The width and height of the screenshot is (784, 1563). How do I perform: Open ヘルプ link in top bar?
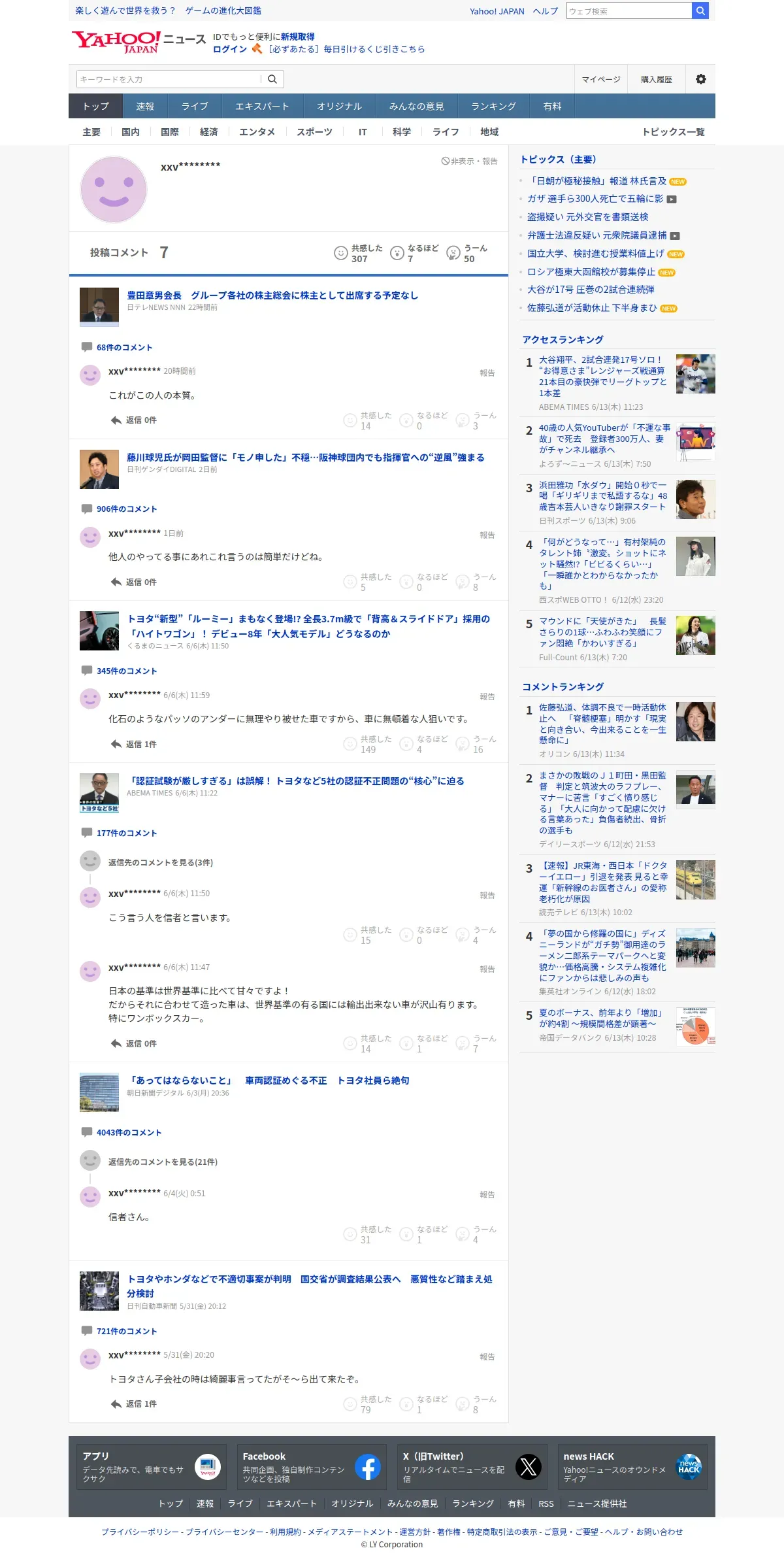click(x=545, y=11)
